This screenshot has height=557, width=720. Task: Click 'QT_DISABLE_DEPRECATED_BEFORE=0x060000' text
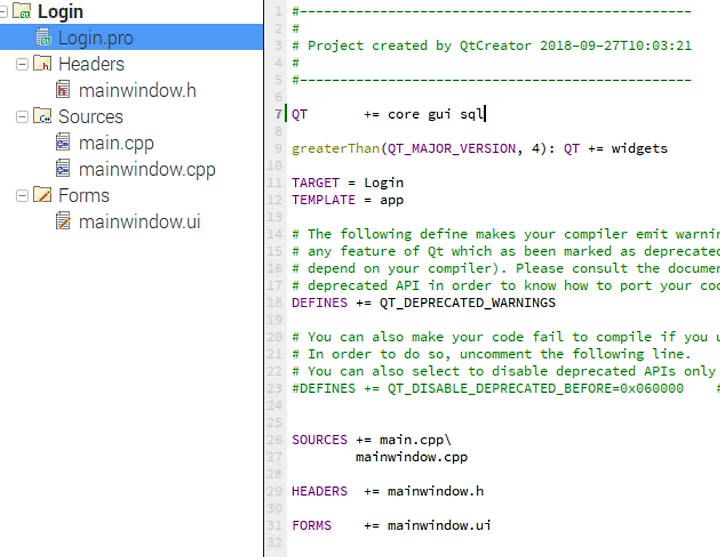pyautogui.click(x=535, y=389)
